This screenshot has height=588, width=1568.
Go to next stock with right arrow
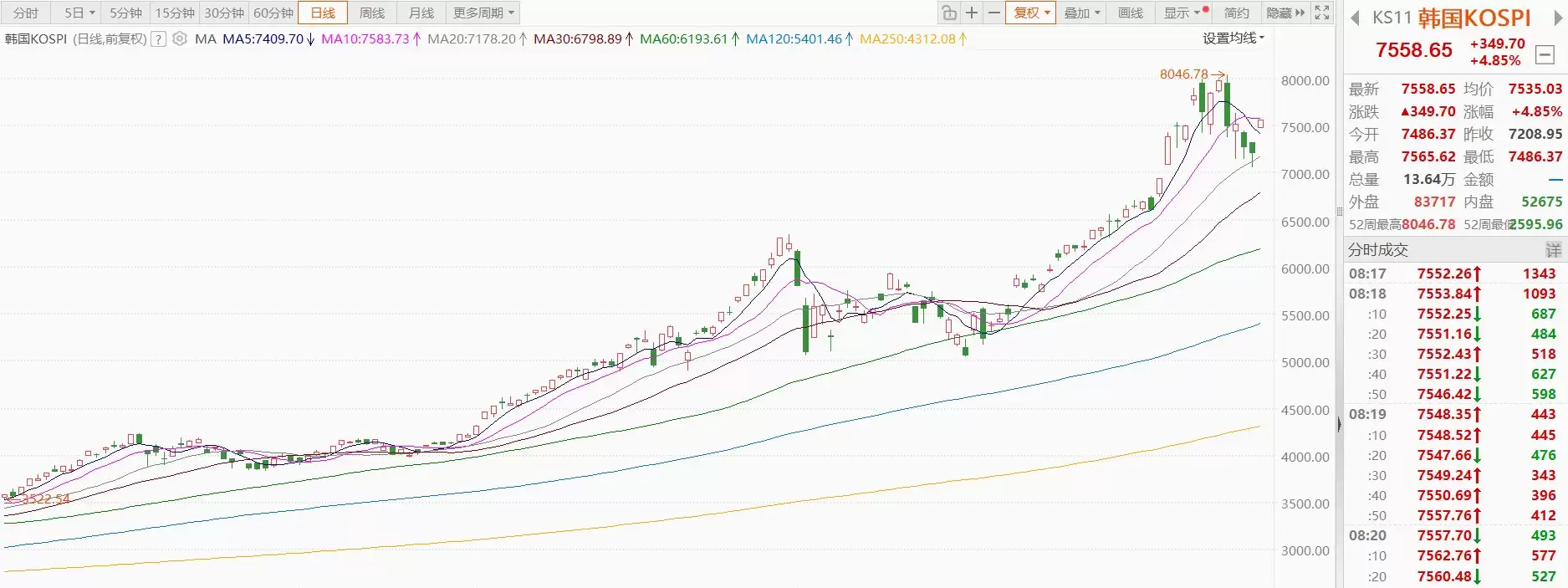[x=1558, y=18]
